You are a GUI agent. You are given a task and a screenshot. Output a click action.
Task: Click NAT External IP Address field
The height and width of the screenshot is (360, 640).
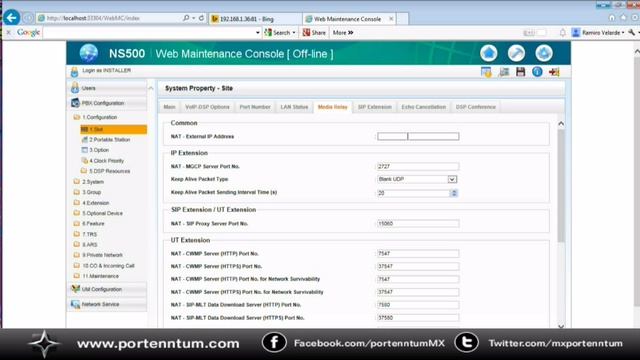(x=418, y=136)
